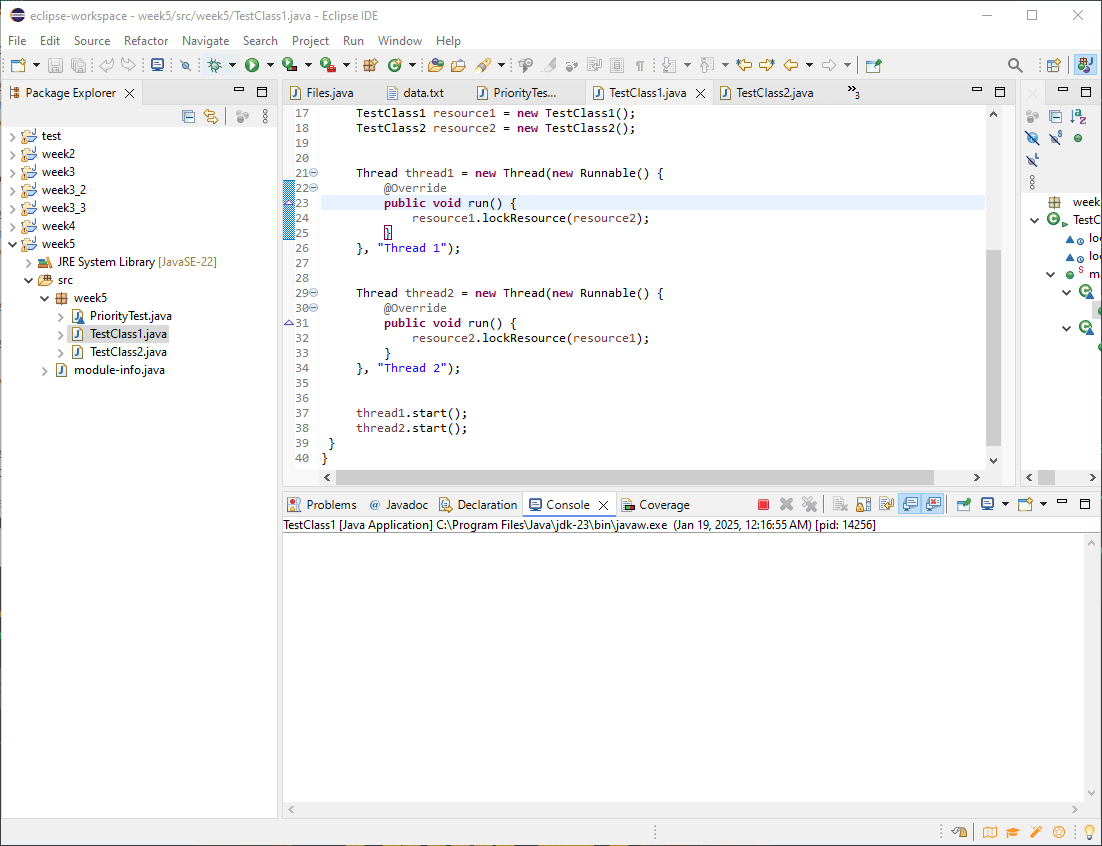Screen dimensions: 1102x846
Task: Open the Refactor menu
Action: (146, 41)
